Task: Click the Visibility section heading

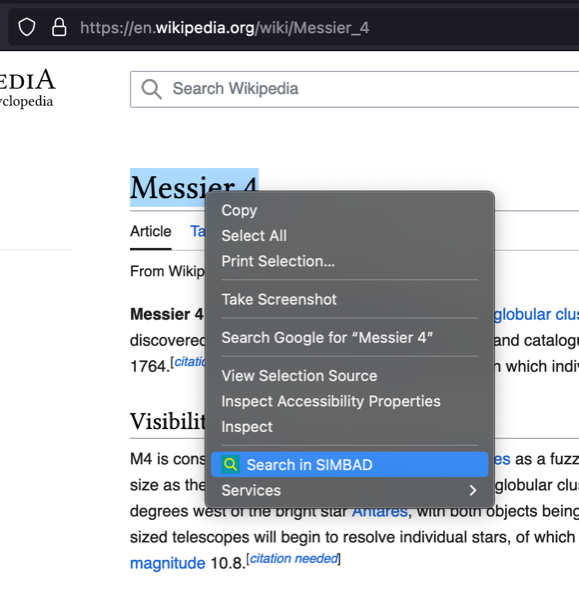Action: click(x=168, y=421)
